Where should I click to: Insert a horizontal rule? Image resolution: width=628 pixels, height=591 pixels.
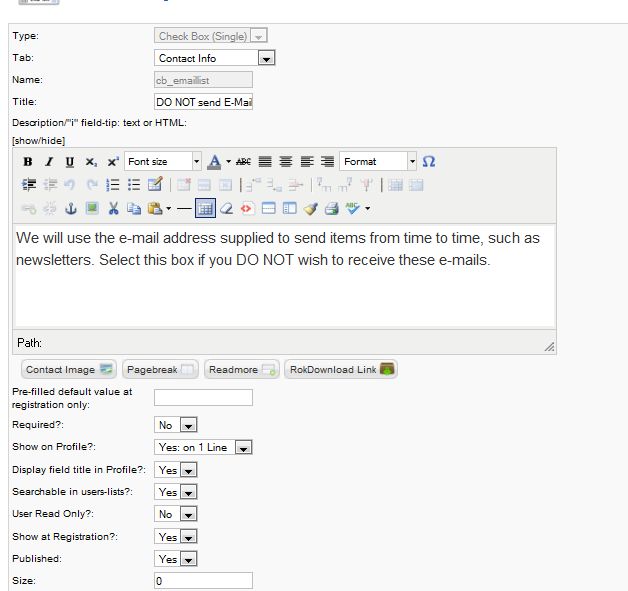184,209
